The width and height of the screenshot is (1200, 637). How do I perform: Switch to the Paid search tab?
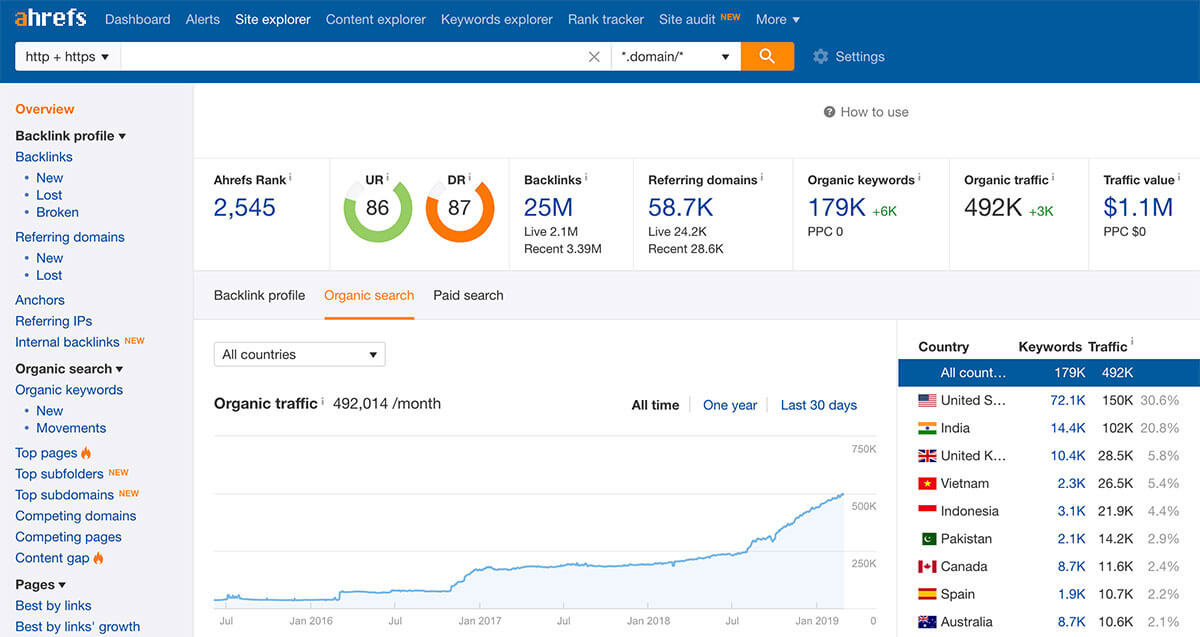click(x=468, y=295)
